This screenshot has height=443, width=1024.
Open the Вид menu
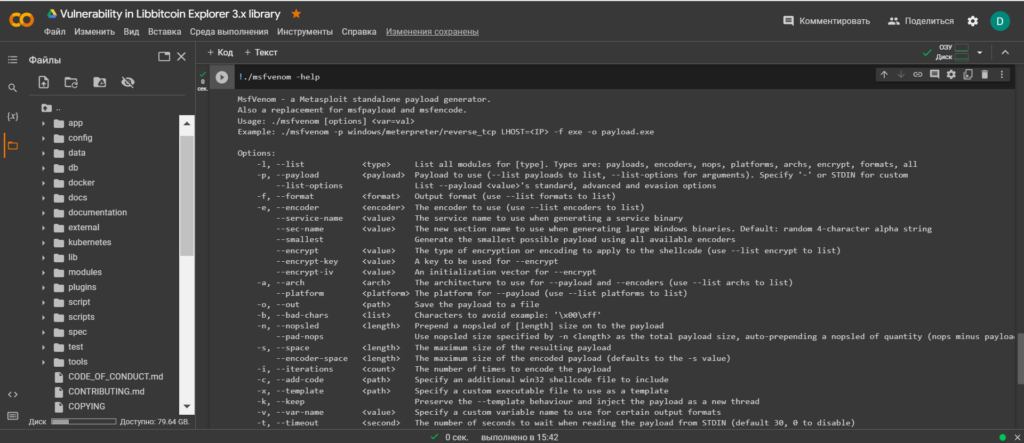click(131, 31)
